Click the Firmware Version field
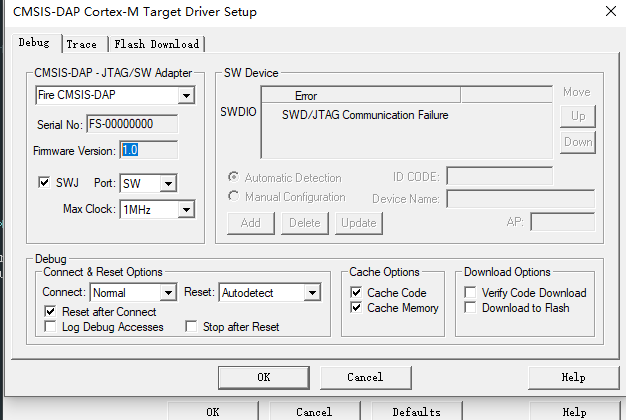 (x=148, y=150)
